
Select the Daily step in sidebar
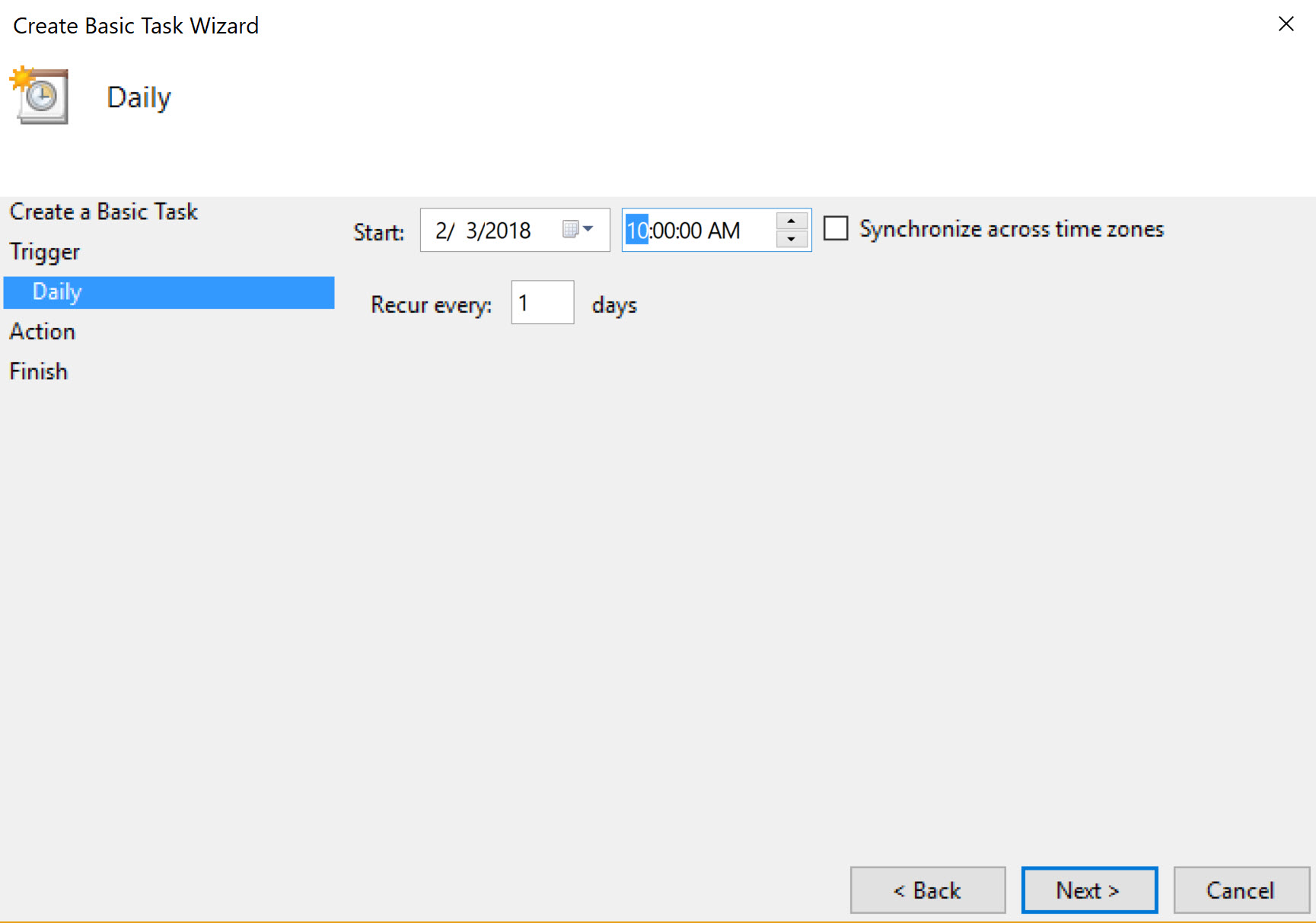[x=169, y=292]
